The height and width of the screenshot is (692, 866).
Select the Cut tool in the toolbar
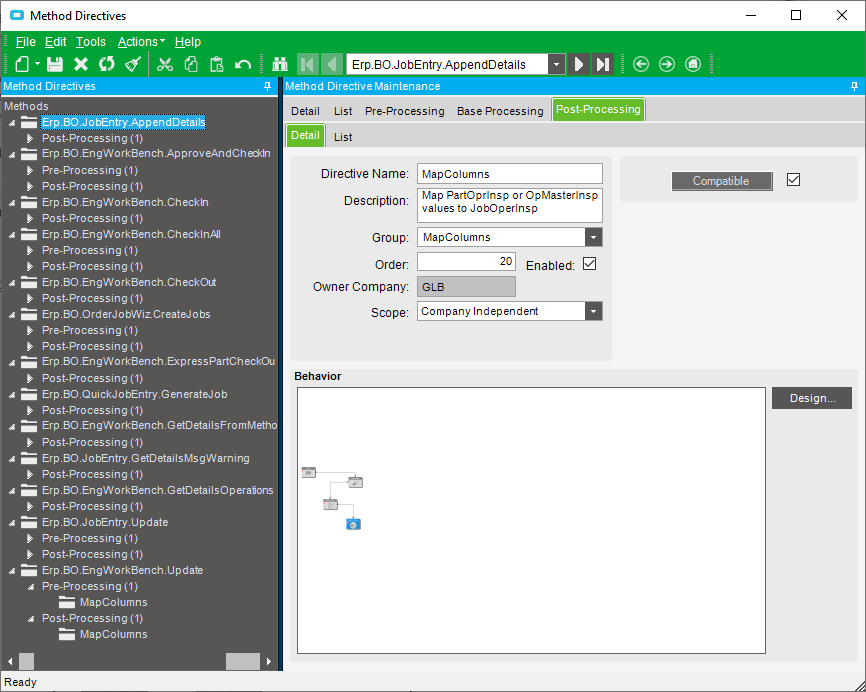tap(166, 64)
